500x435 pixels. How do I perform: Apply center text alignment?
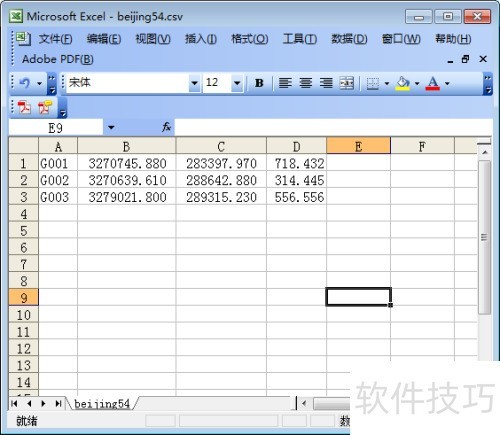pyautogui.click(x=306, y=83)
